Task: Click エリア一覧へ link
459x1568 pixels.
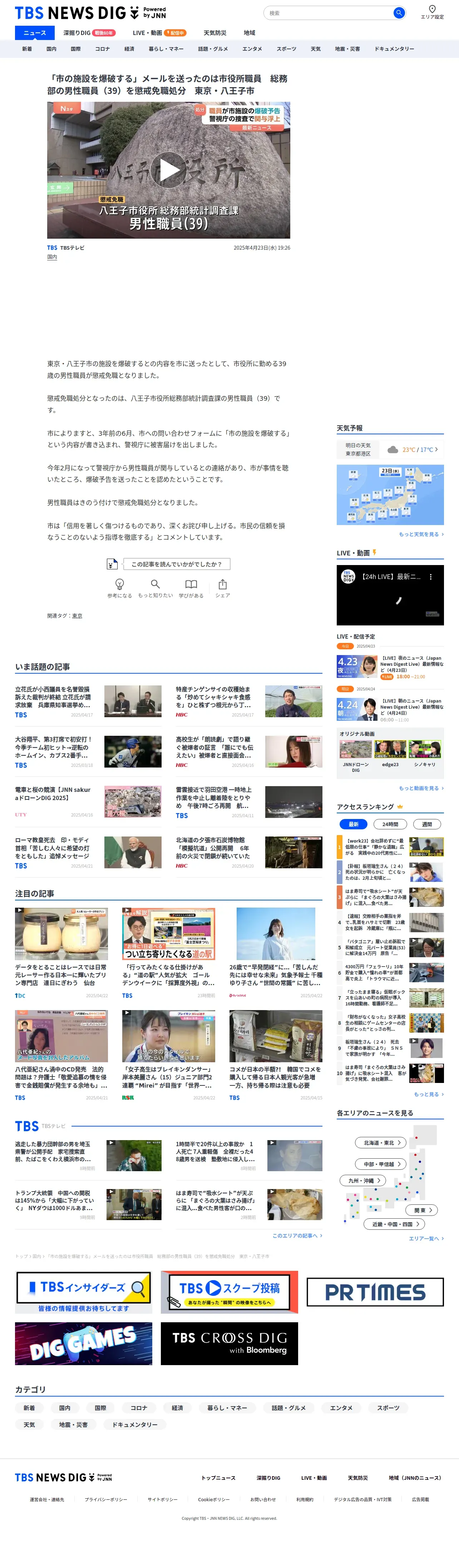Action: [426, 1239]
